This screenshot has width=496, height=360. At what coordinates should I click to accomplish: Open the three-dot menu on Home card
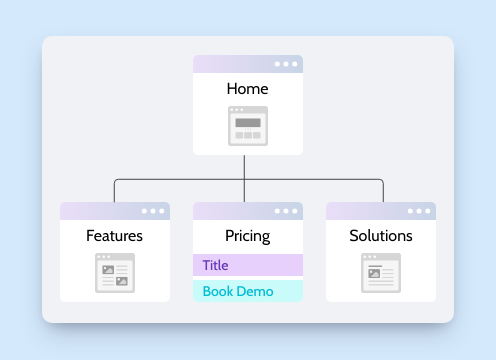tap(286, 64)
